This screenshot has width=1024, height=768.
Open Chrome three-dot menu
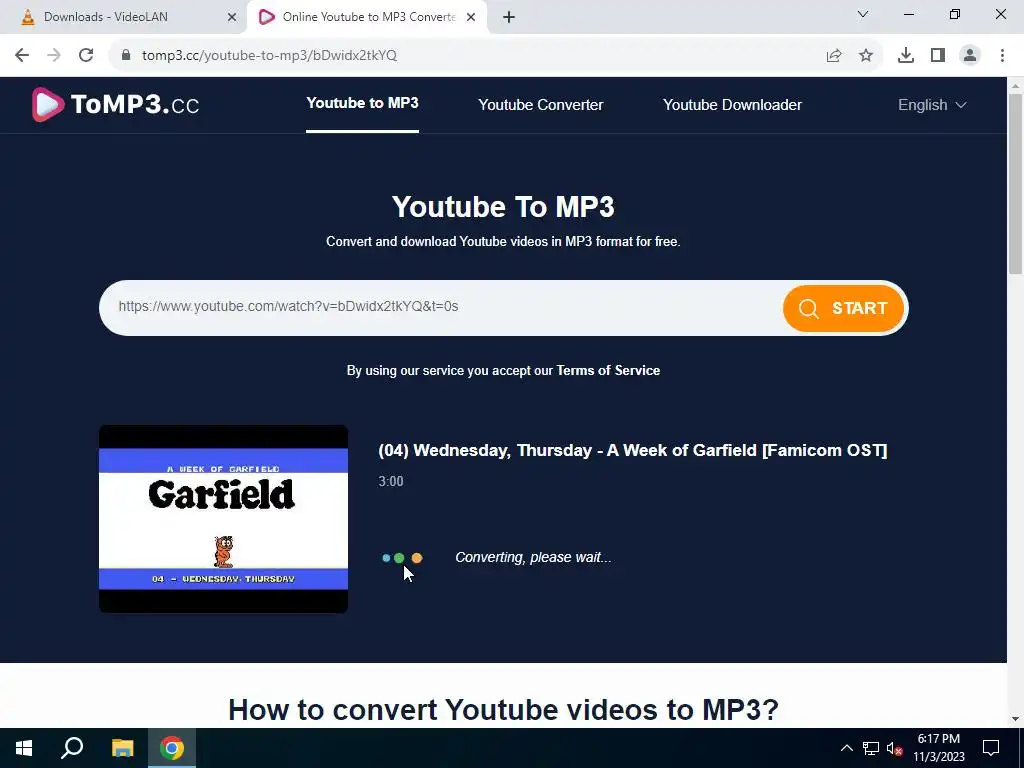click(1002, 56)
